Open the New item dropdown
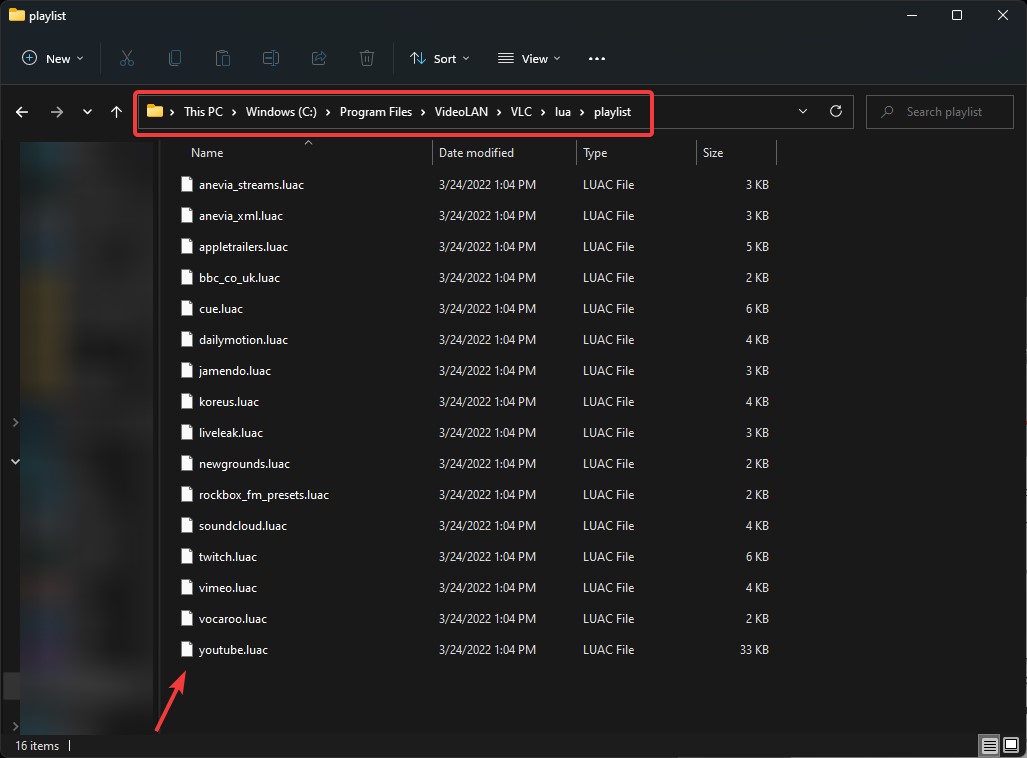 pyautogui.click(x=52, y=58)
